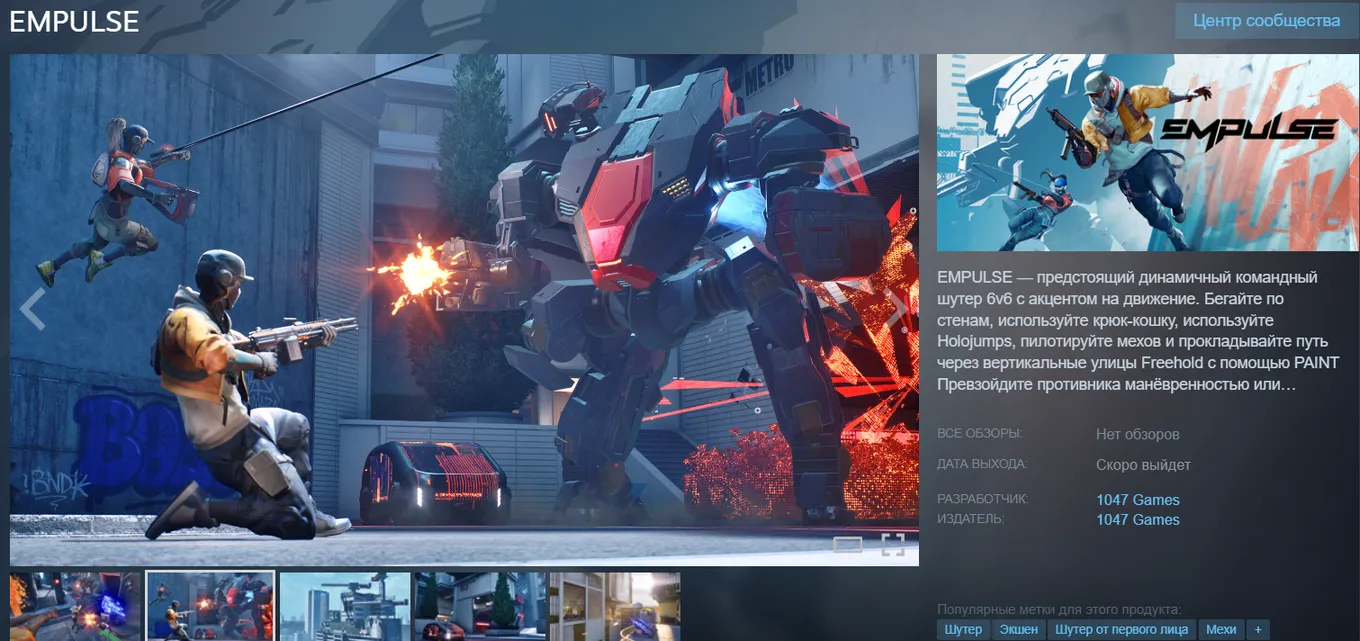Click the Скоро выйдет release date text

click(1143, 465)
